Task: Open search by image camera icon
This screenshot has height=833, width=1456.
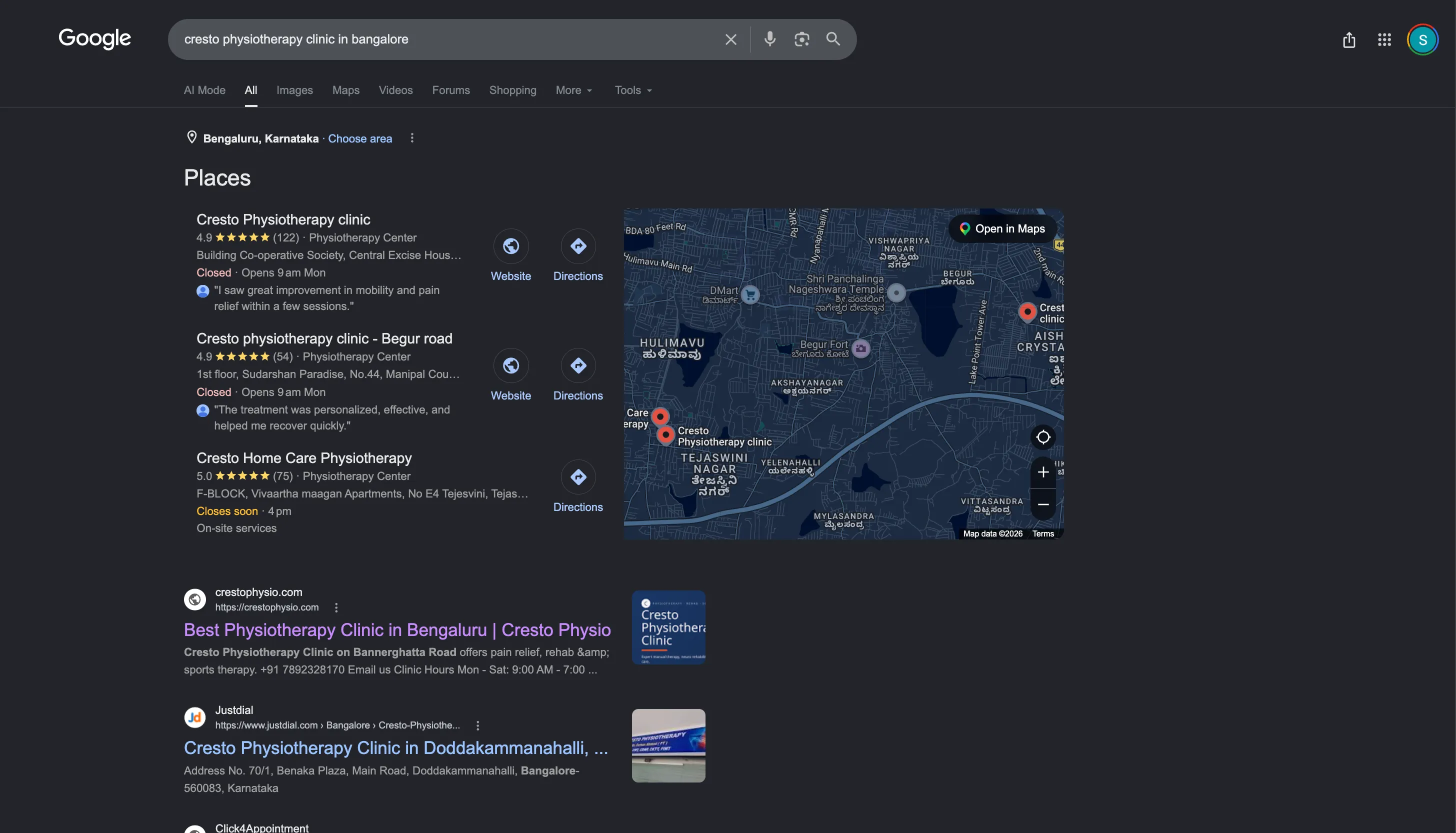Action: pos(801,39)
